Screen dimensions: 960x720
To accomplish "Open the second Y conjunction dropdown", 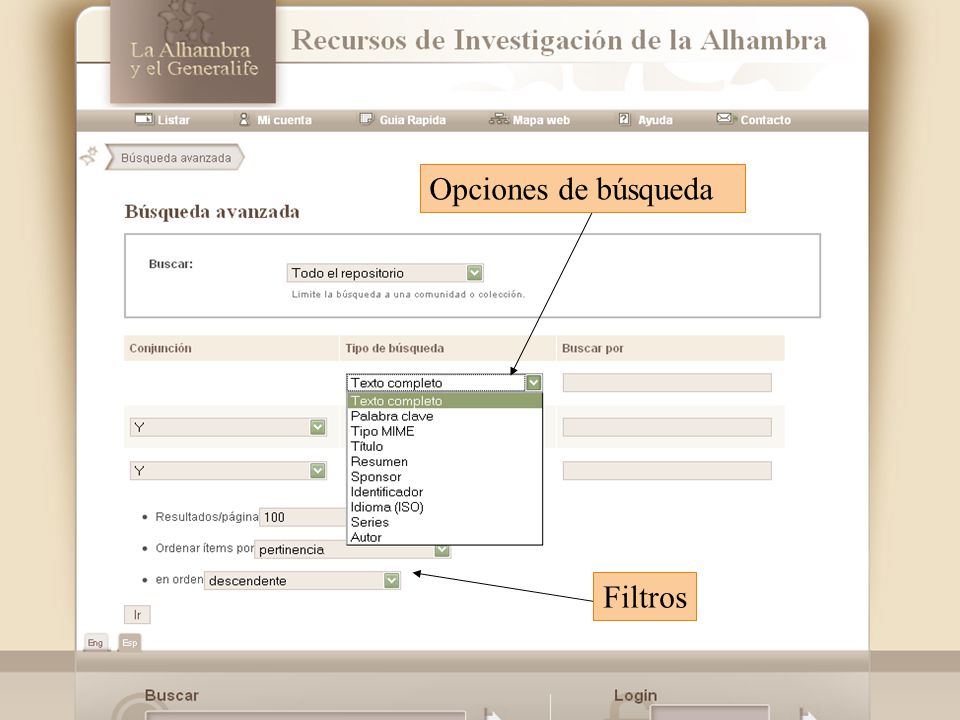I will 228,470.
